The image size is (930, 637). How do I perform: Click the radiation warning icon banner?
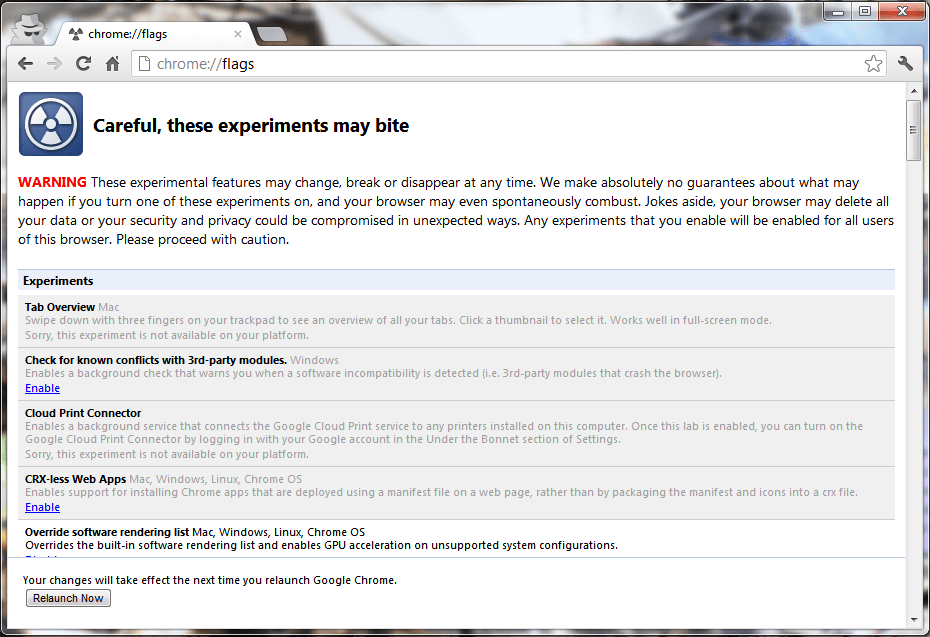pyautogui.click(x=50, y=124)
